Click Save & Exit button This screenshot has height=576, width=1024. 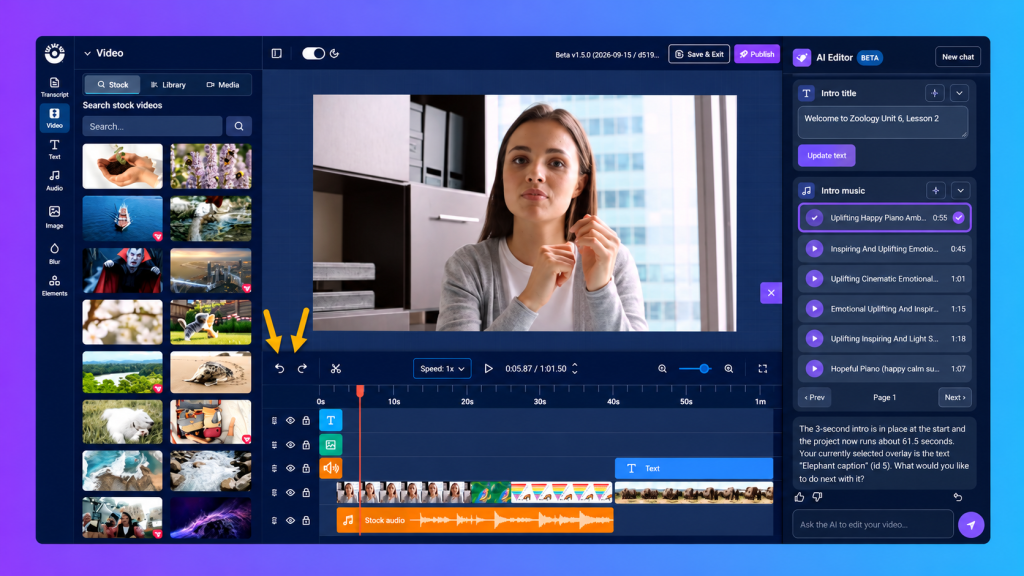coord(699,54)
